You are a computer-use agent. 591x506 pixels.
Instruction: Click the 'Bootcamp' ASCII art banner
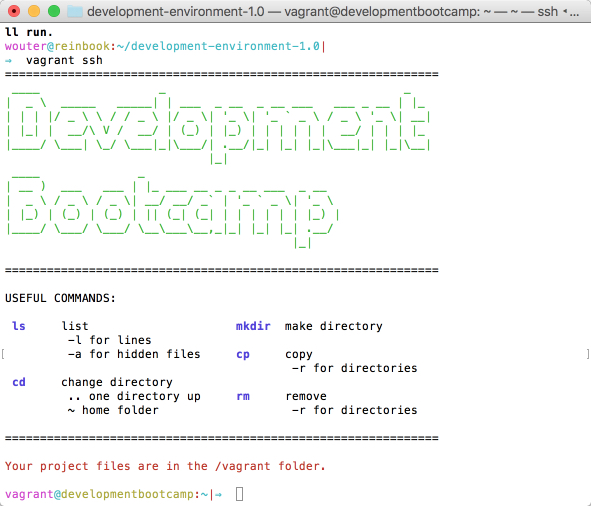click(x=173, y=211)
